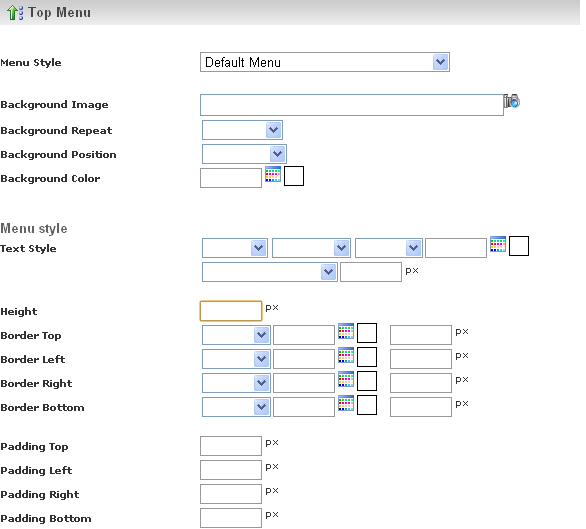This screenshot has width=586, height=529.
Task: Click the Background Color preview swatch
Action: click(294, 176)
